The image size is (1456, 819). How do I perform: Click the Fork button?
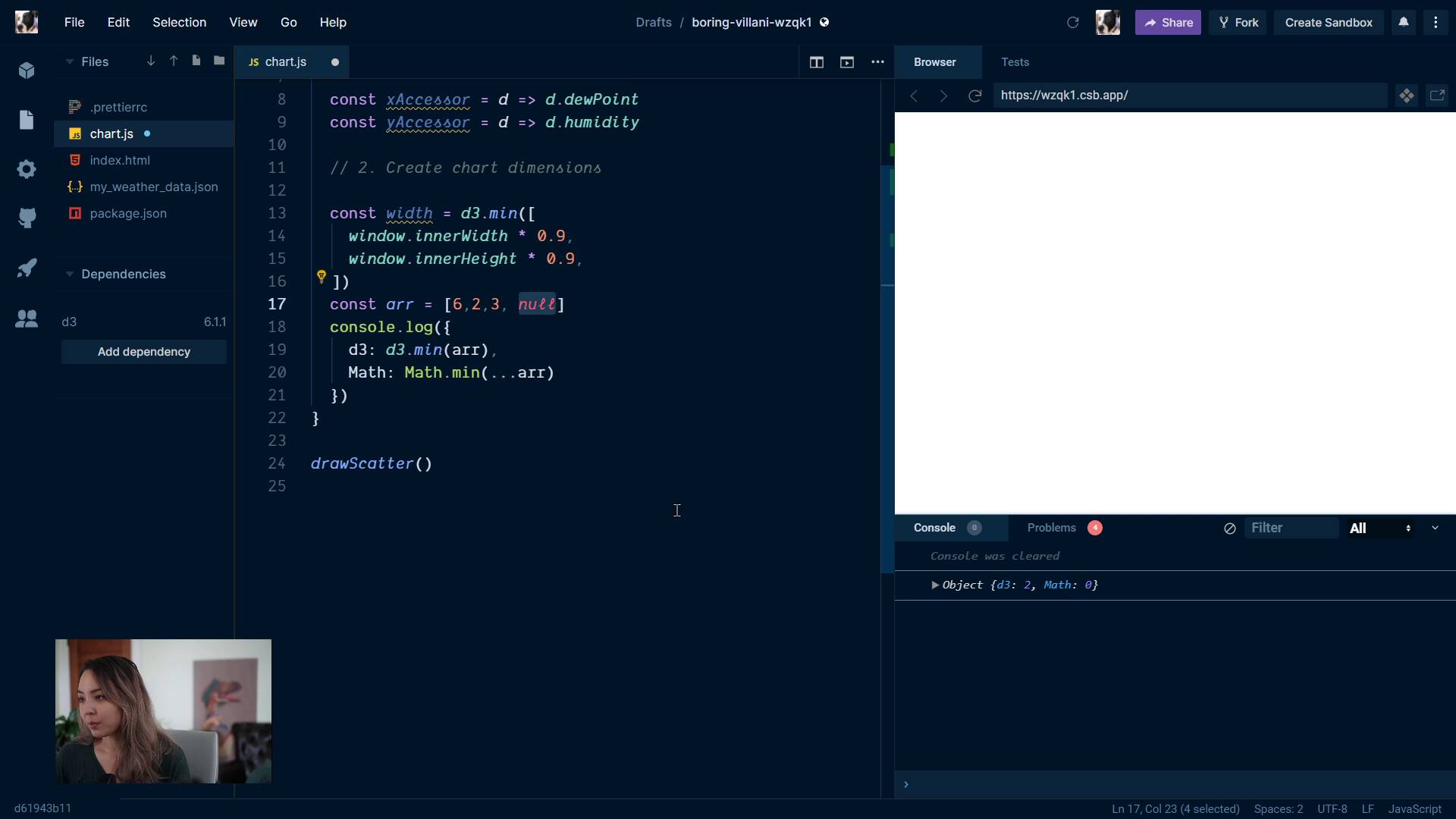pos(1238,22)
